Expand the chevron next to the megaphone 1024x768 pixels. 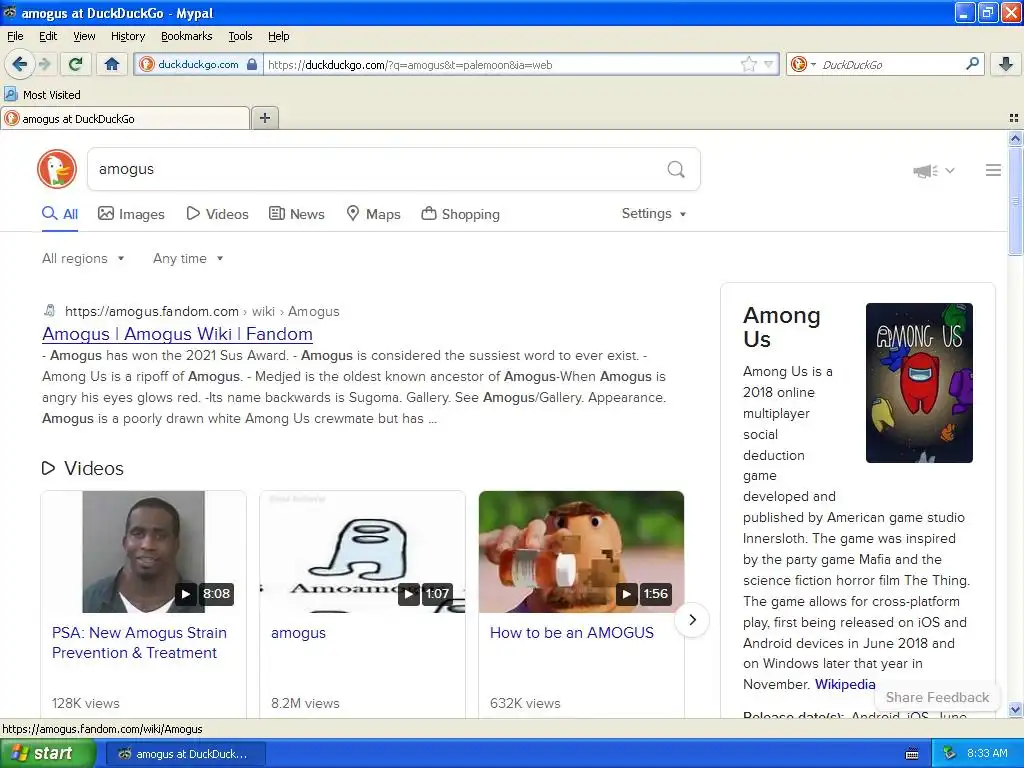(x=950, y=170)
